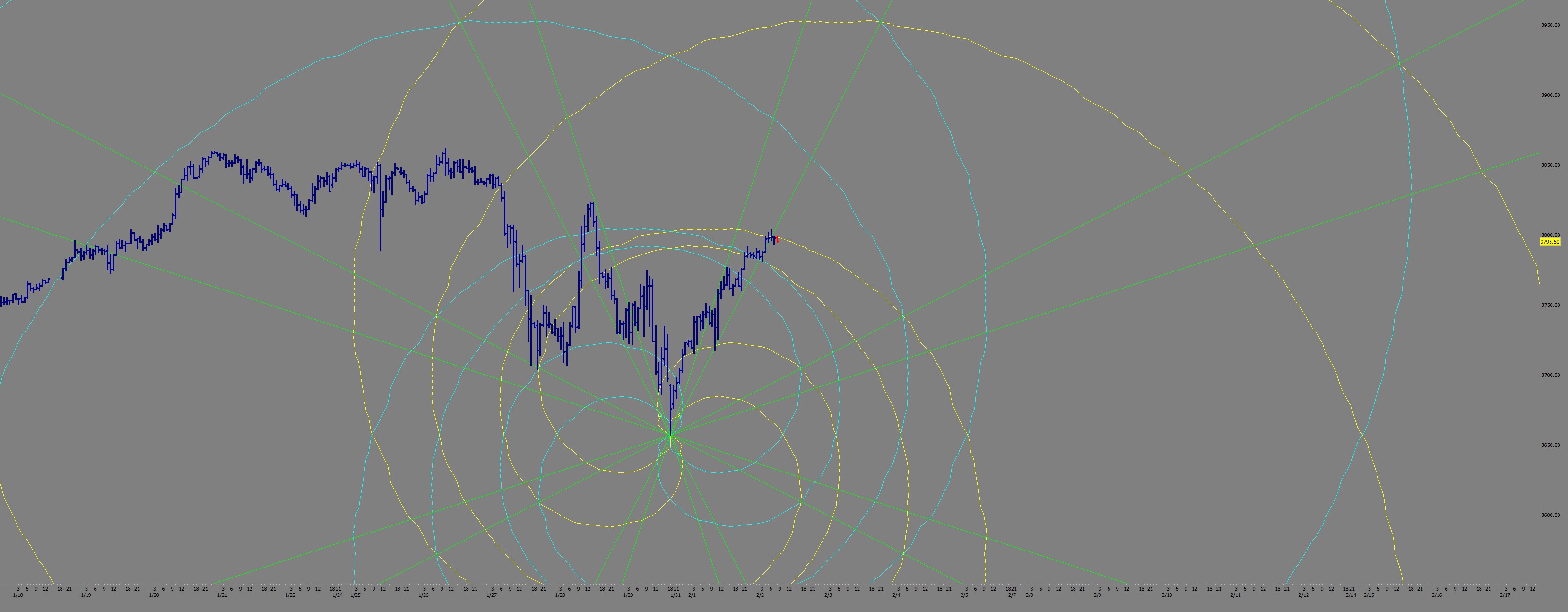Image resolution: width=1568 pixels, height=612 pixels.
Task: Select the 2/7 date label on time axis
Action: pos(1012,595)
